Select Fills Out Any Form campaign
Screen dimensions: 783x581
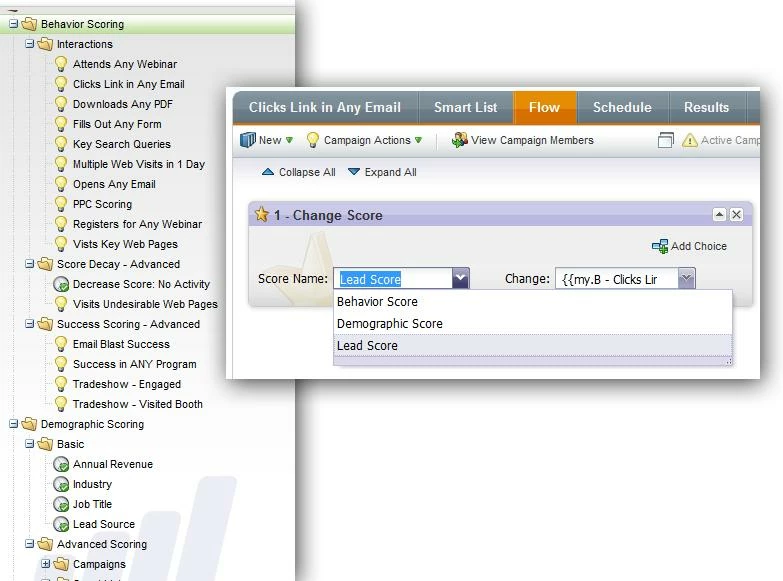click(117, 124)
